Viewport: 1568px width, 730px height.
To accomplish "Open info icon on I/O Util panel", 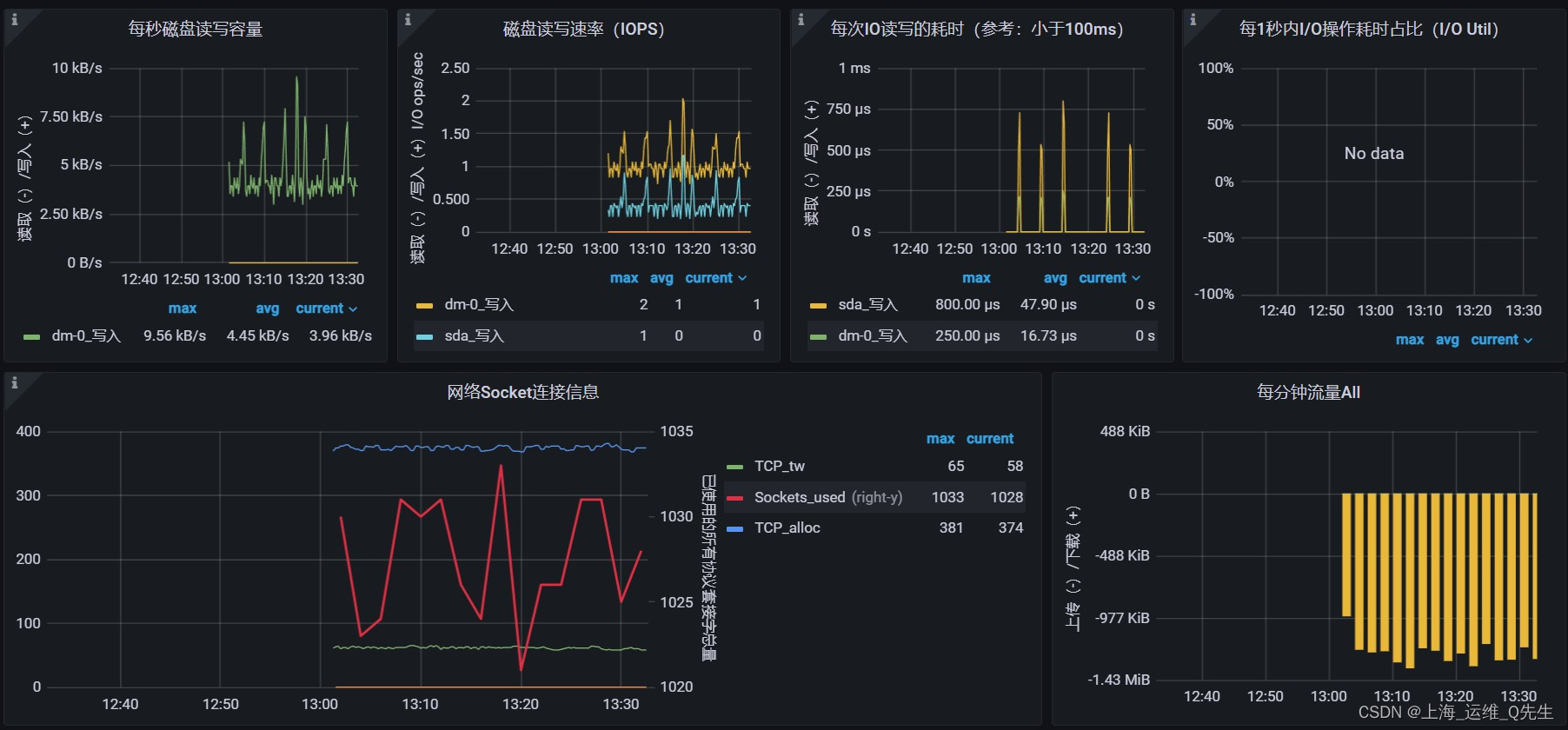I will pyautogui.click(x=1193, y=19).
